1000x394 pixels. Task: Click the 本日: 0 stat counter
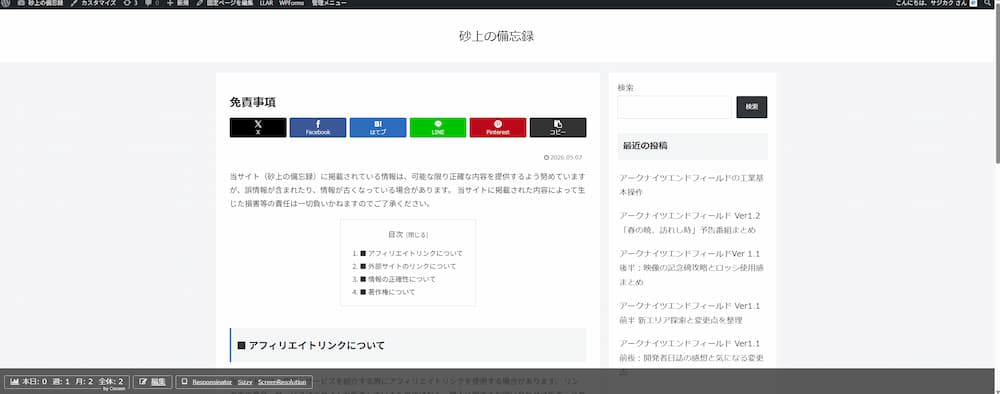point(34,381)
